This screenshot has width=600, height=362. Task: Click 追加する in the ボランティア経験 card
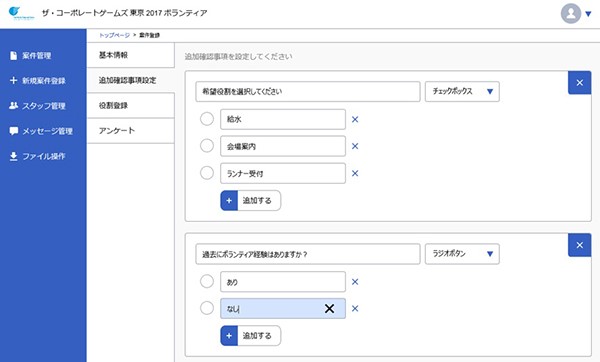click(x=251, y=336)
